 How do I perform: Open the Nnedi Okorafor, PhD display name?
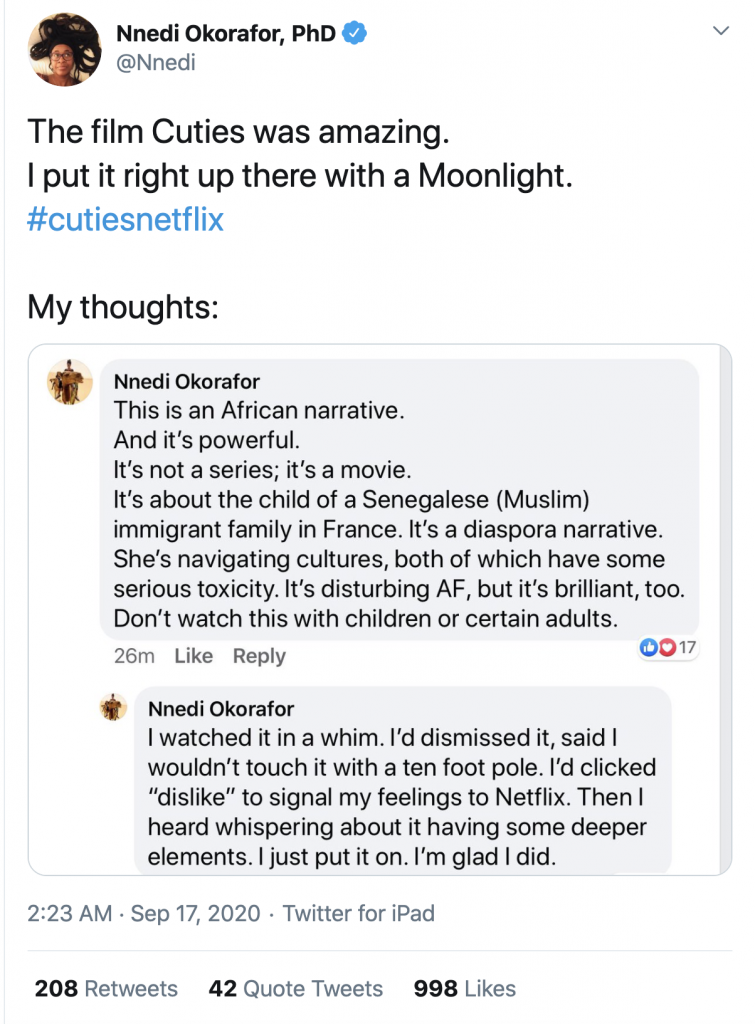(226, 35)
